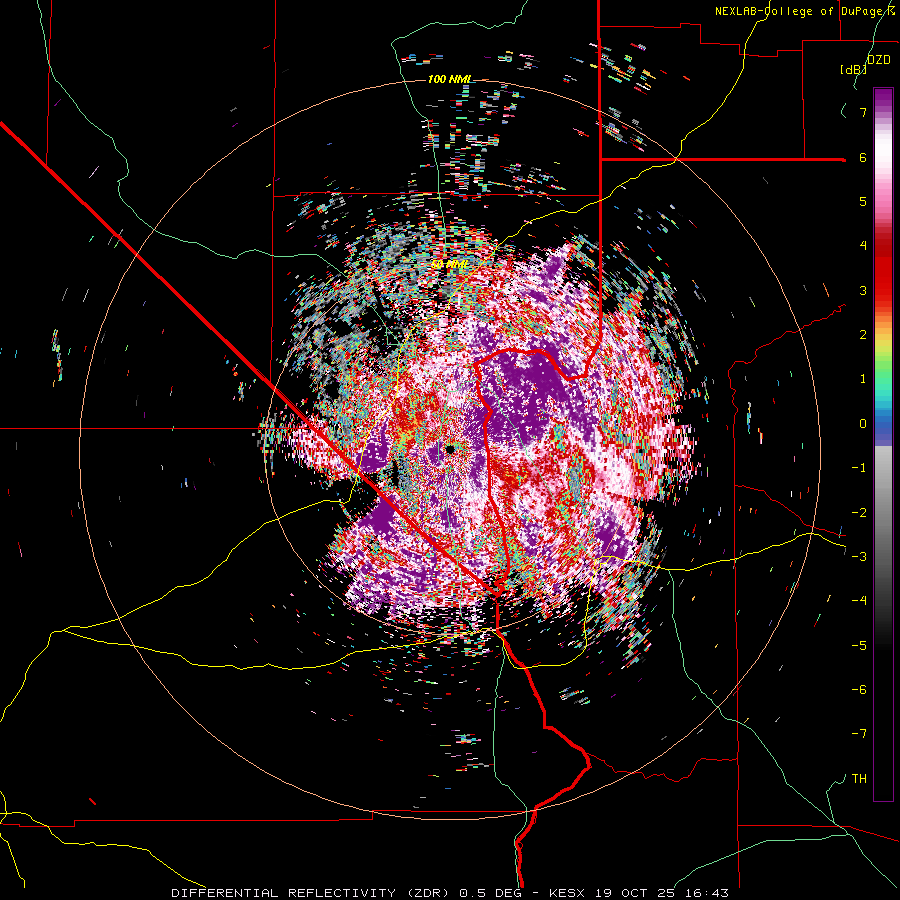This screenshot has width=900, height=900.
Task: Click the ZDR color scale bar
Action: pyautogui.click(x=883, y=444)
